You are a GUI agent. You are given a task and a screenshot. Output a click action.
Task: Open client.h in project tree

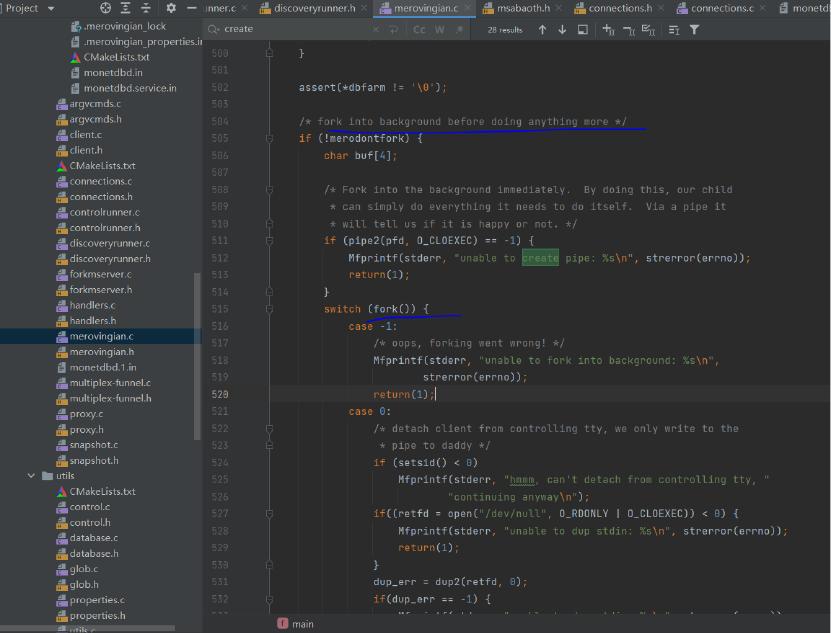coord(86,150)
